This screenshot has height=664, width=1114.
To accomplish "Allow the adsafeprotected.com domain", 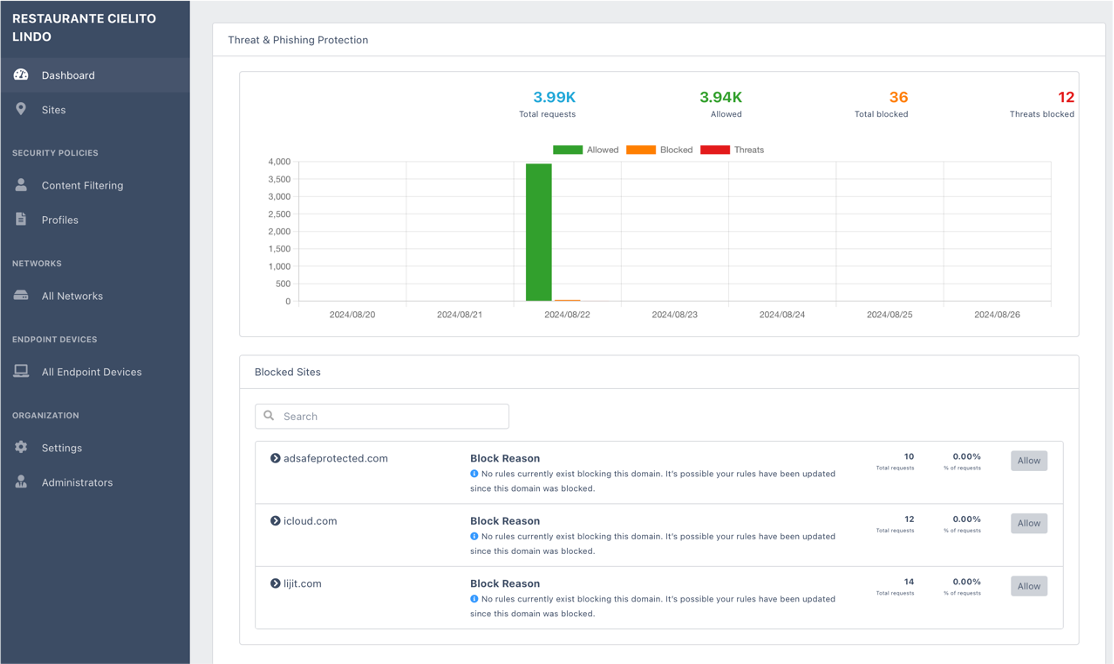I will (1029, 461).
